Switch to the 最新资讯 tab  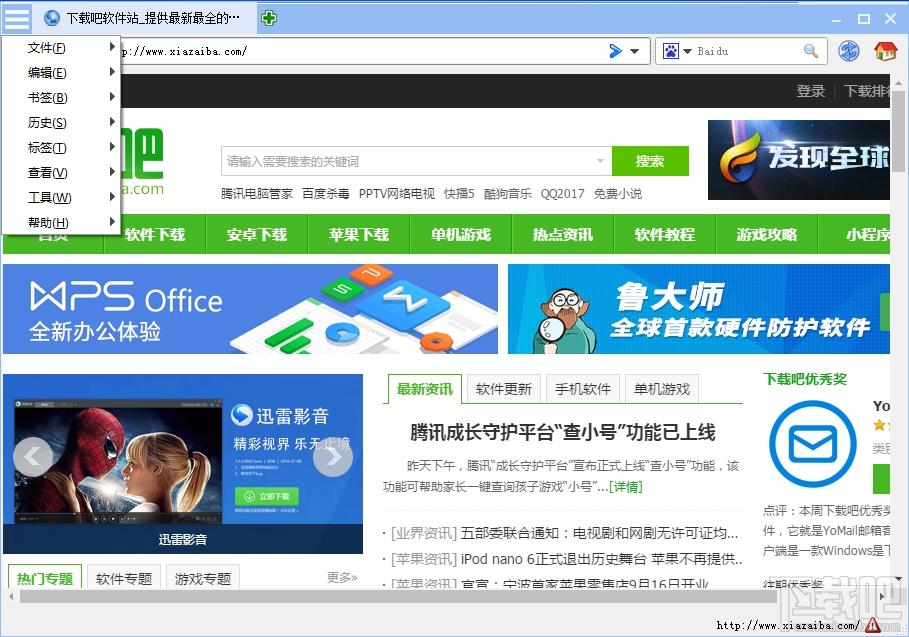(424, 389)
